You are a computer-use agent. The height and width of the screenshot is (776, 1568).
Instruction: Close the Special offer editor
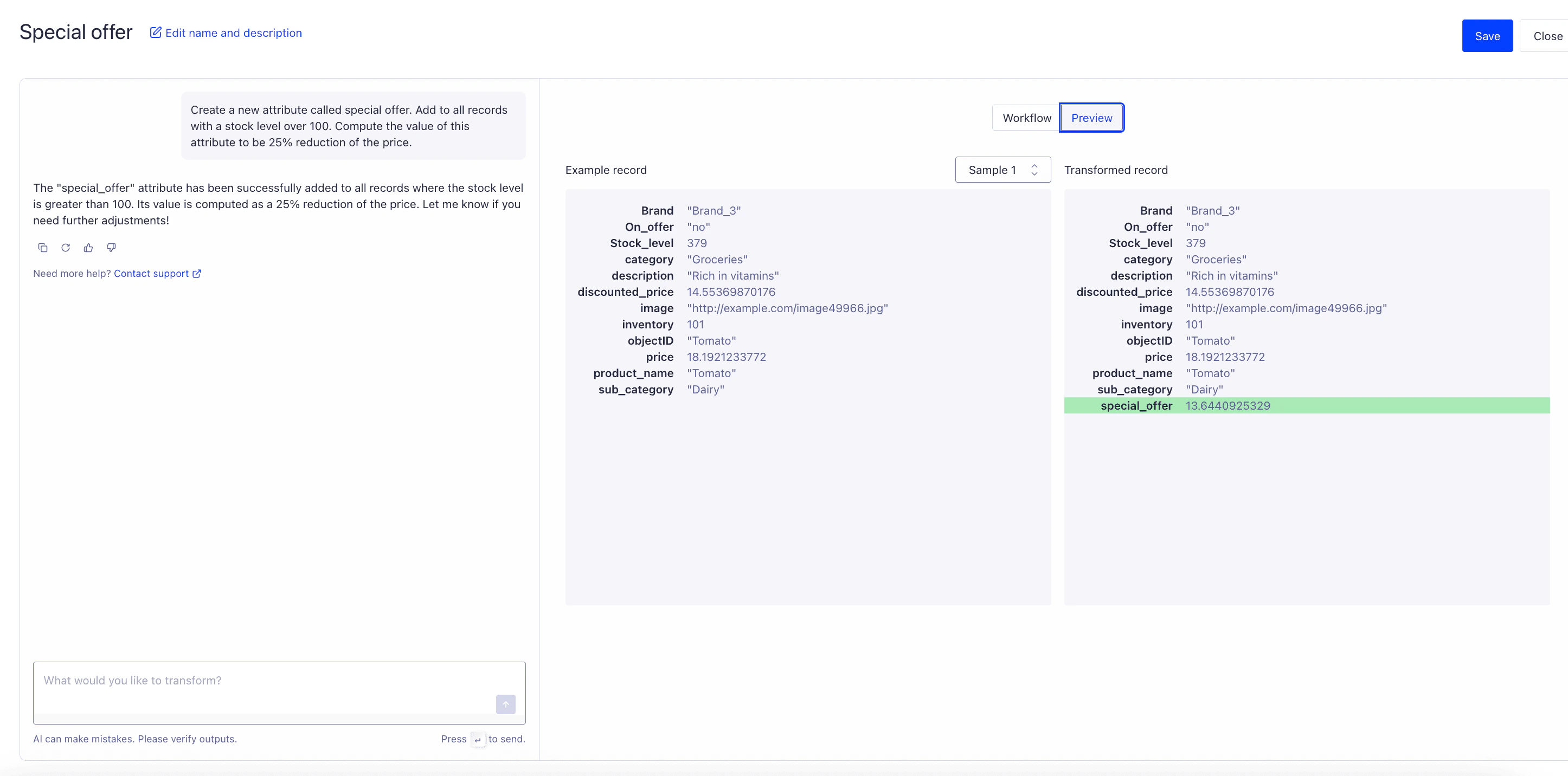pos(1548,35)
